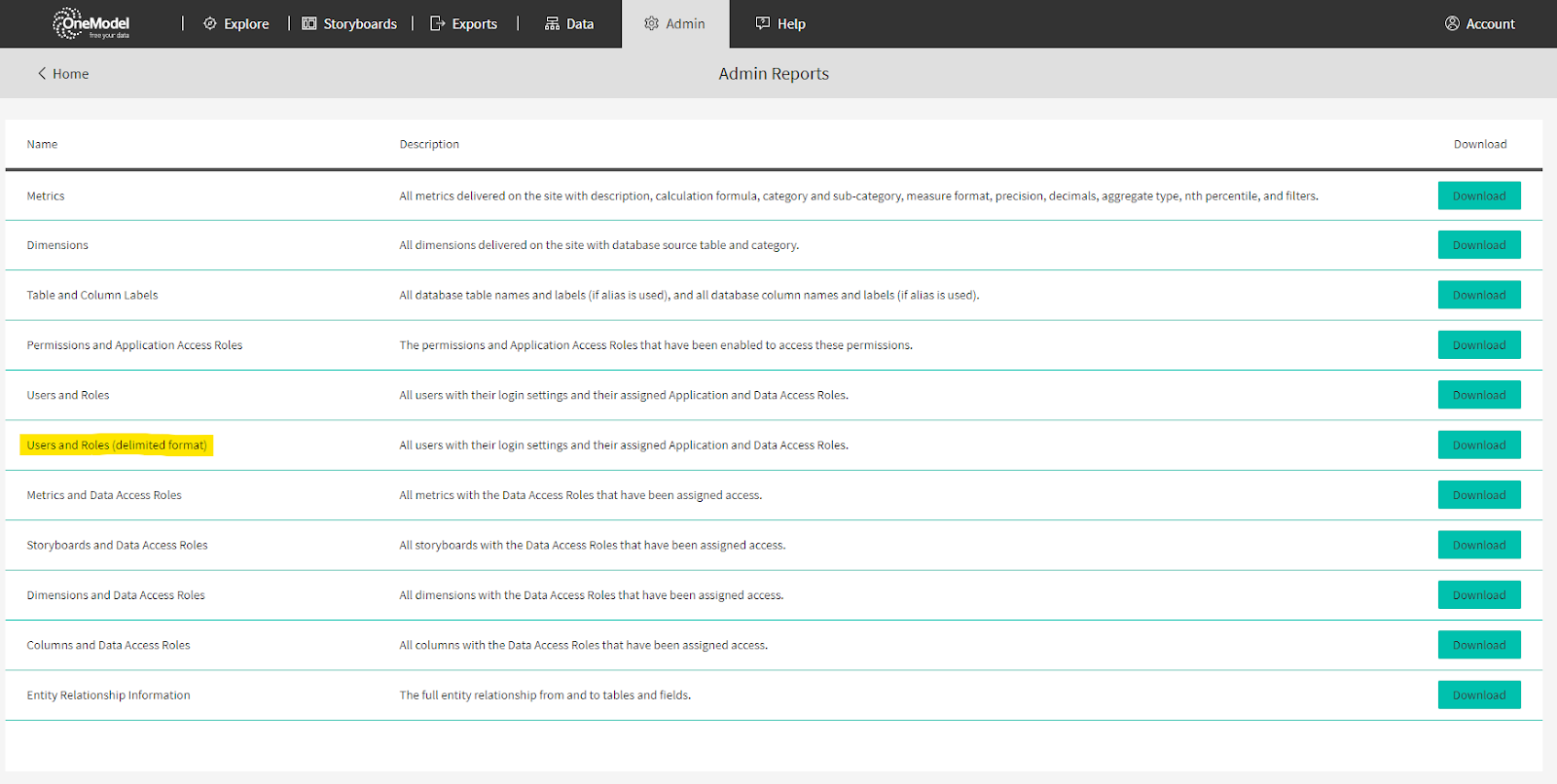Click the OneModel logo icon
This screenshot has width=1557, height=784.
pyautogui.click(x=68, y=23)
